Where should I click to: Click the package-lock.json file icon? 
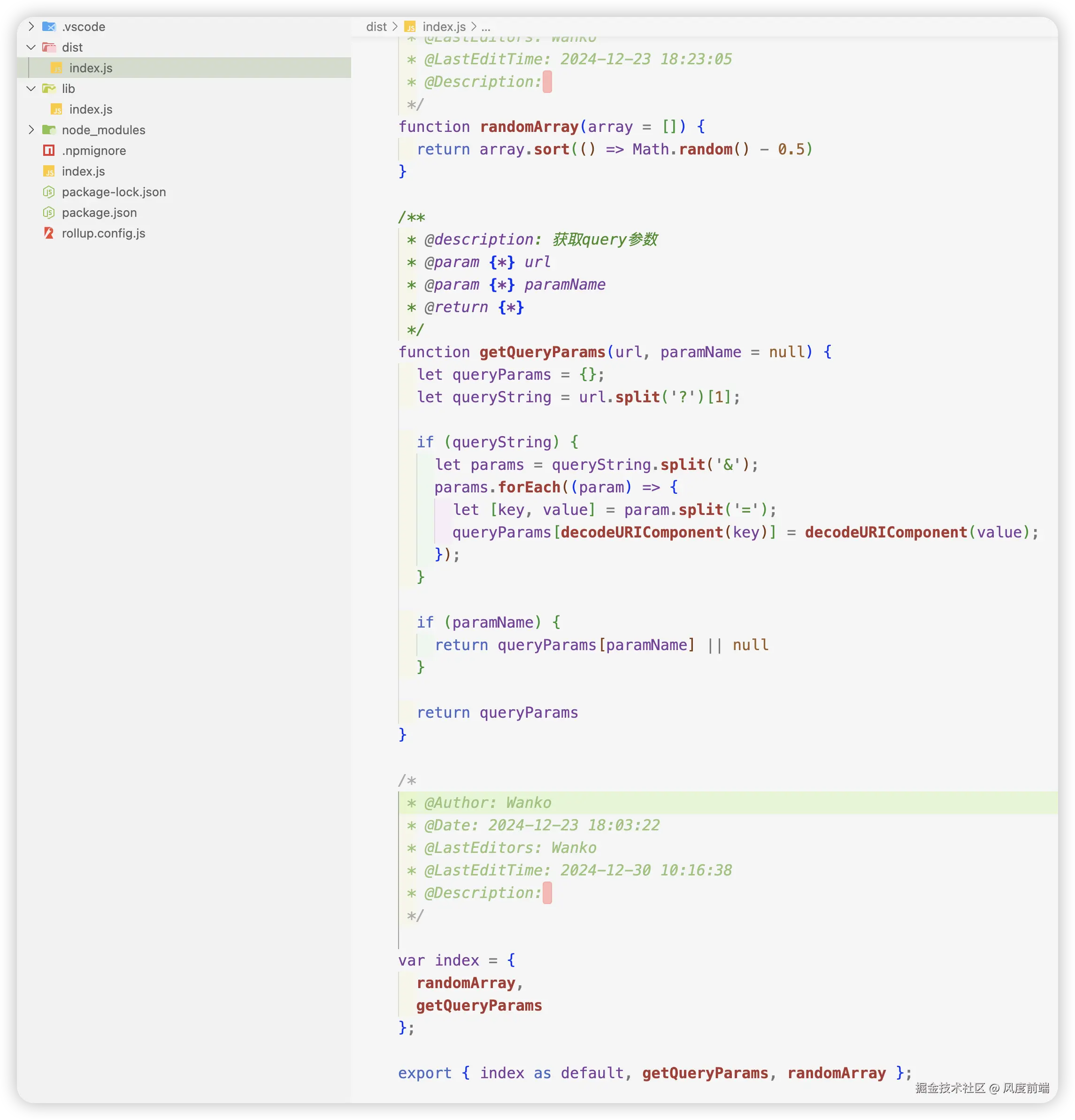(x=49, y=192)
